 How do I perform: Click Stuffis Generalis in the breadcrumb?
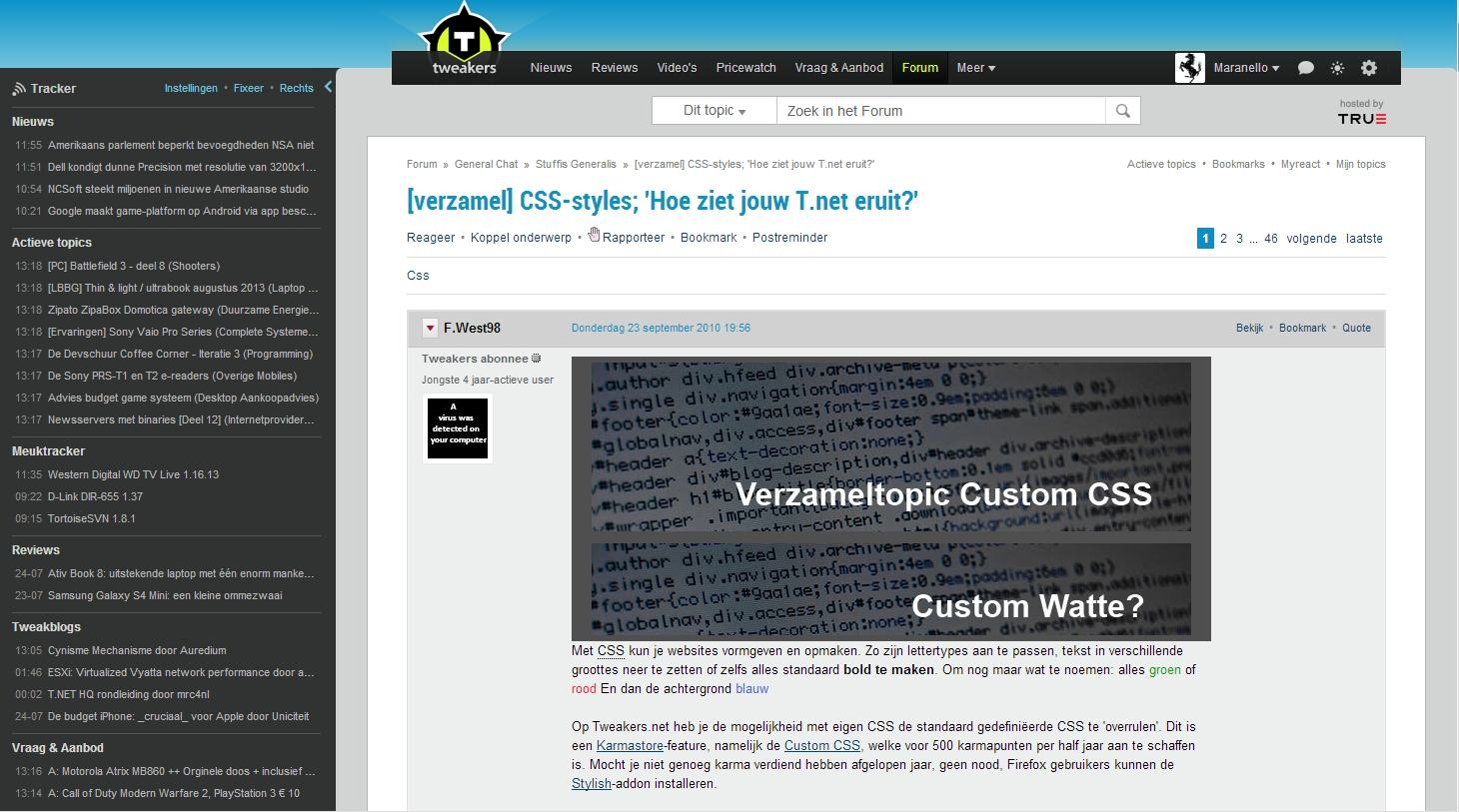(576, 164)
